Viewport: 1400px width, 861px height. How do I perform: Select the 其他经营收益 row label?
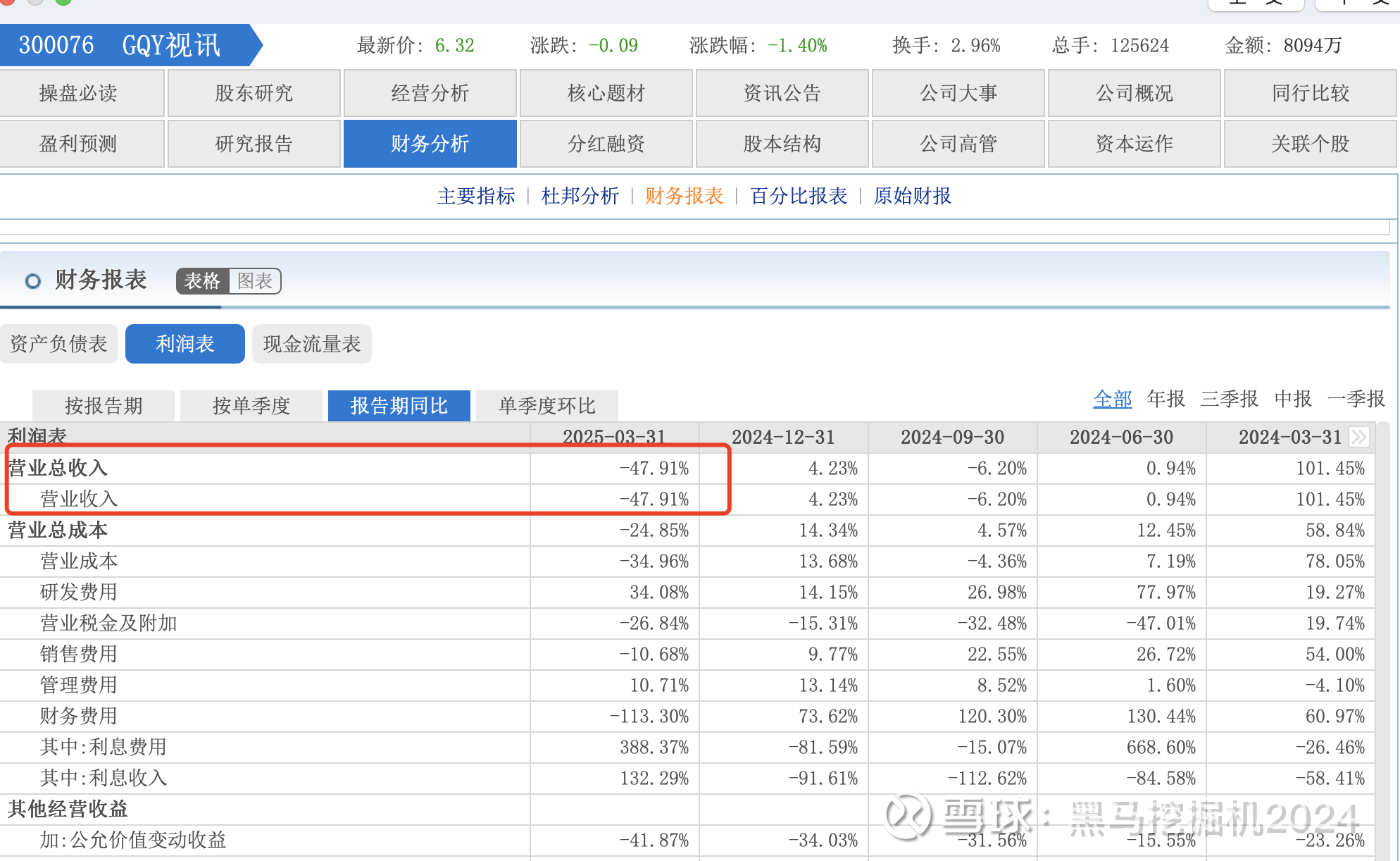tap(68, 809)
